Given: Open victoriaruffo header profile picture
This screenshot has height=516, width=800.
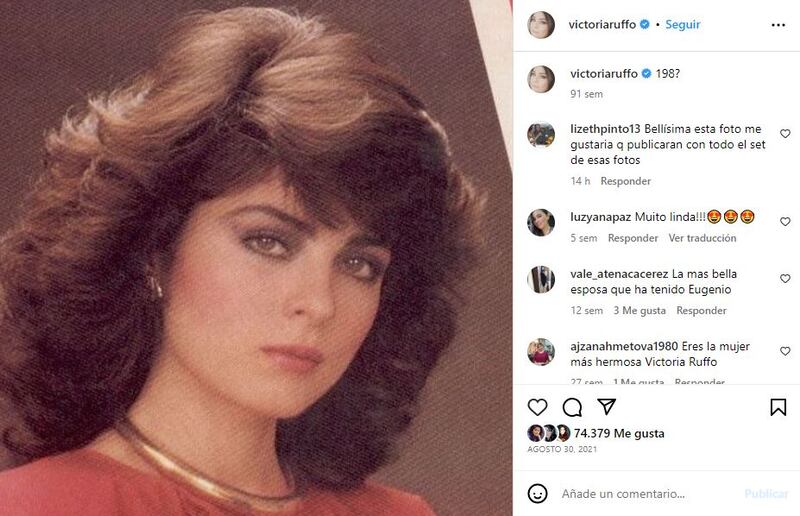Looking at the screenshot, I should pos(541,24).
